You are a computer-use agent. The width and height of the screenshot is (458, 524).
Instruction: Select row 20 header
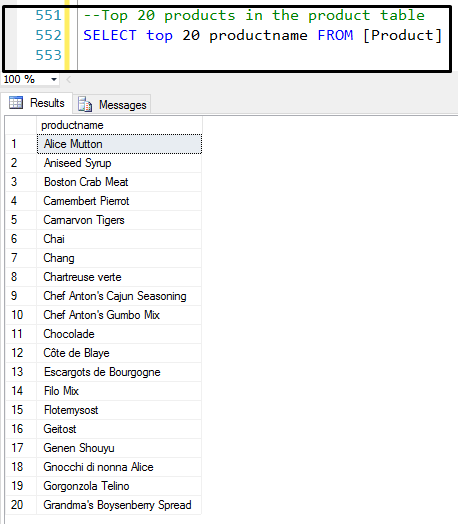tap(21, 505)
